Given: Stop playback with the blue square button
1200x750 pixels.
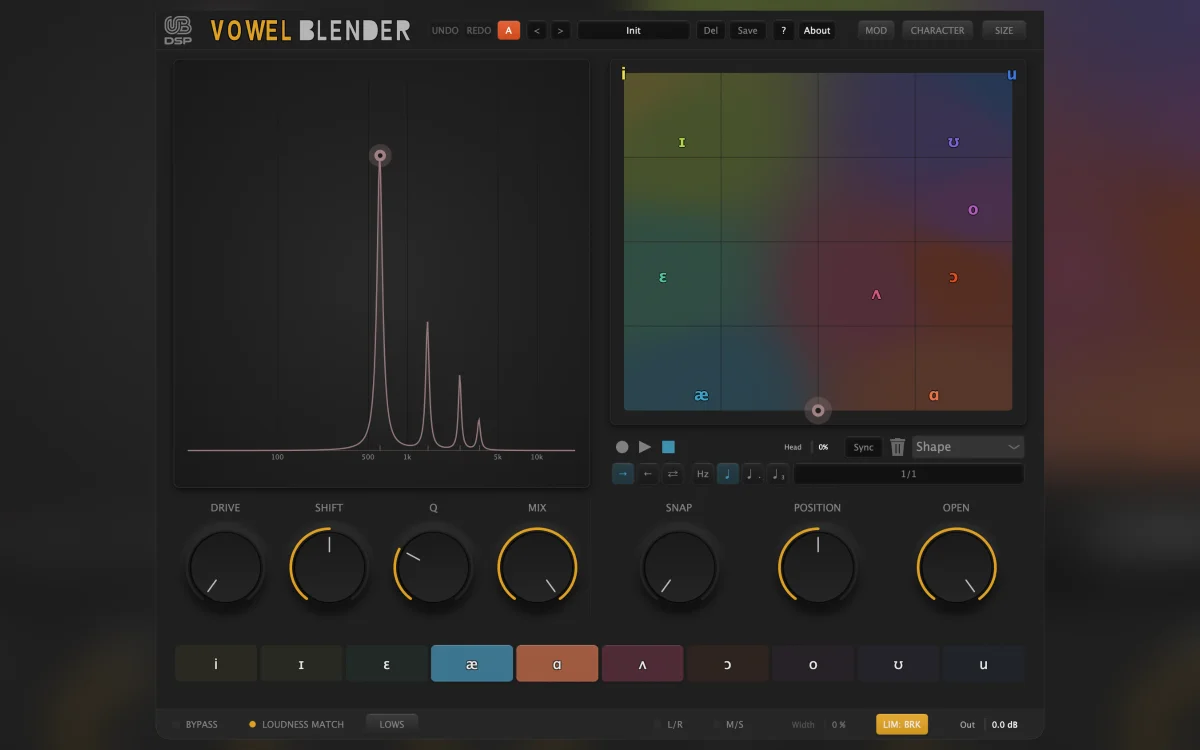Looking at the screenshot, I should tap(669, 447).
